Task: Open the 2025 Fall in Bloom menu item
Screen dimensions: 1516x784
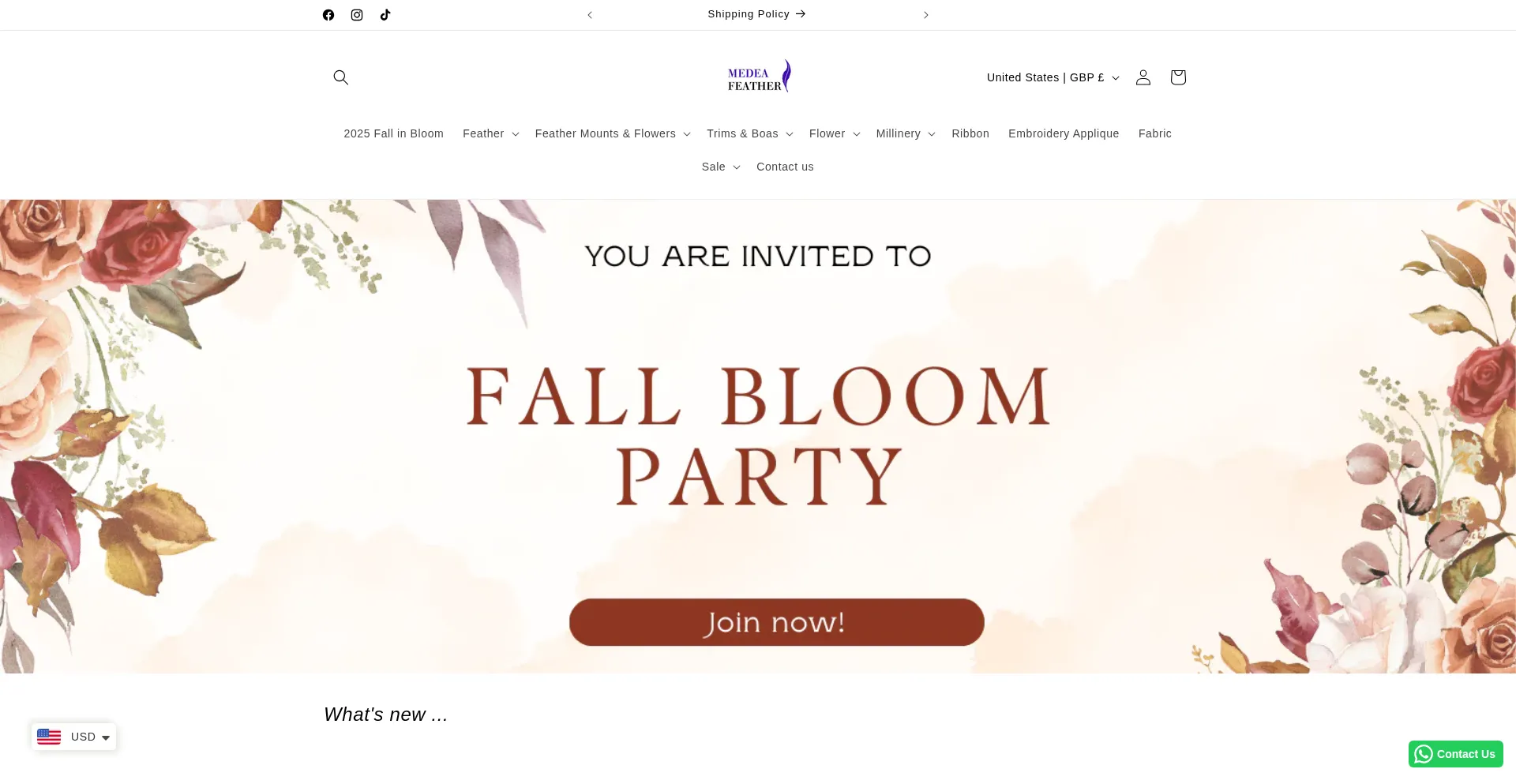Action: [393, 134]
